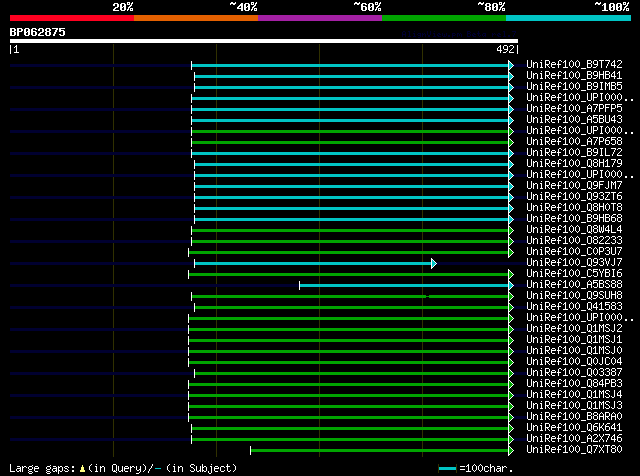640x476 pixels.
Task: Click the UniRef100_A7PFP5 hit label
Action: coord(574,108)
